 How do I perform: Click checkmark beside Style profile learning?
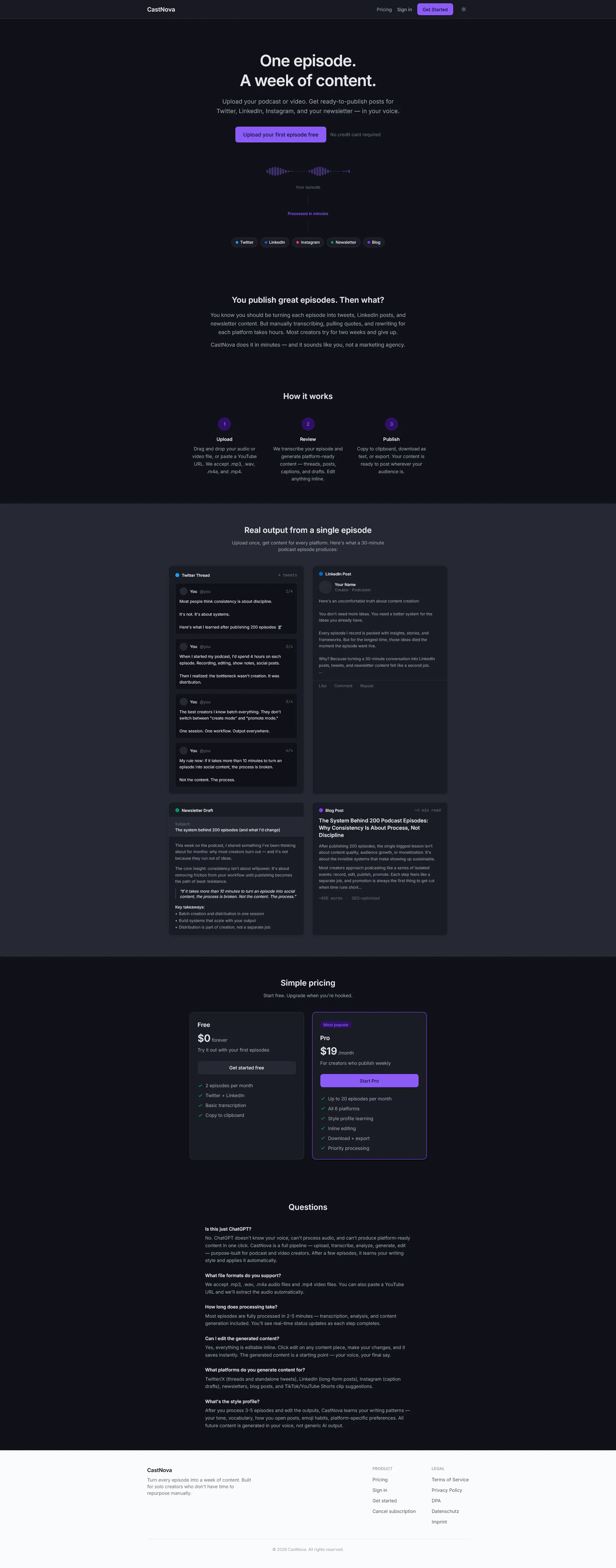tap(323, 1118)
